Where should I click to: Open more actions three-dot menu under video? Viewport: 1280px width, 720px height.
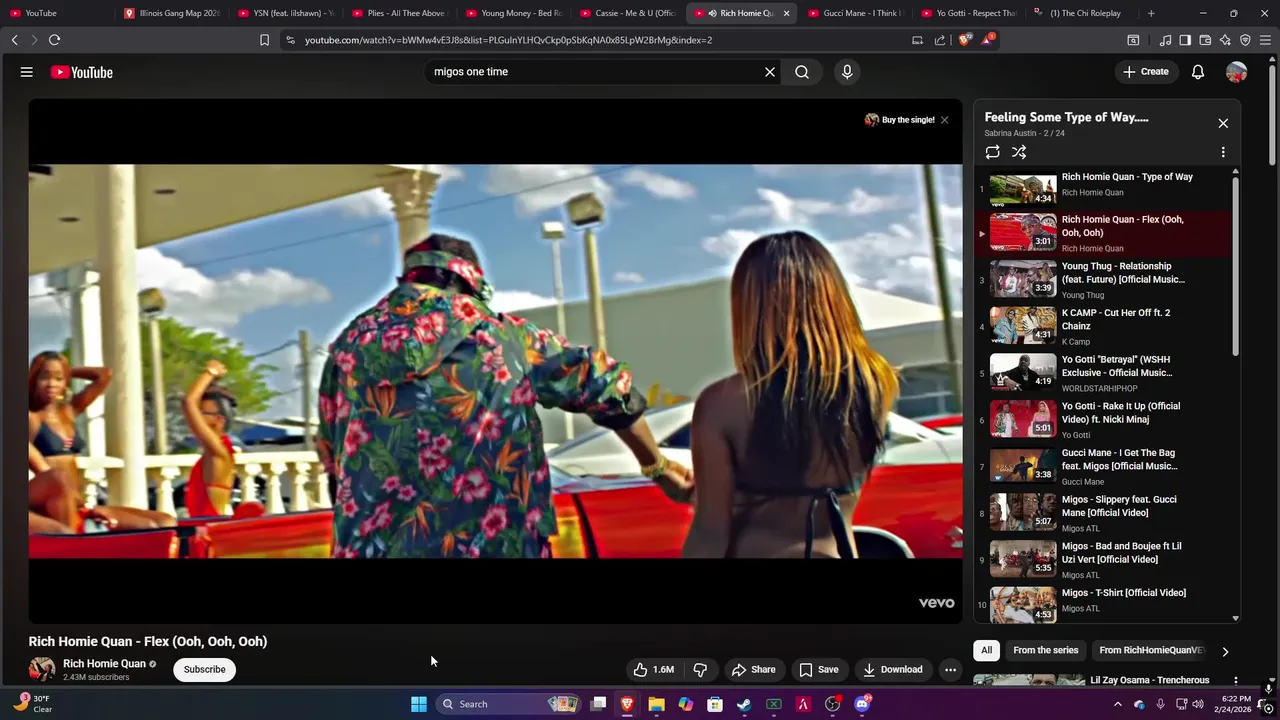click(x=950, y=669)
